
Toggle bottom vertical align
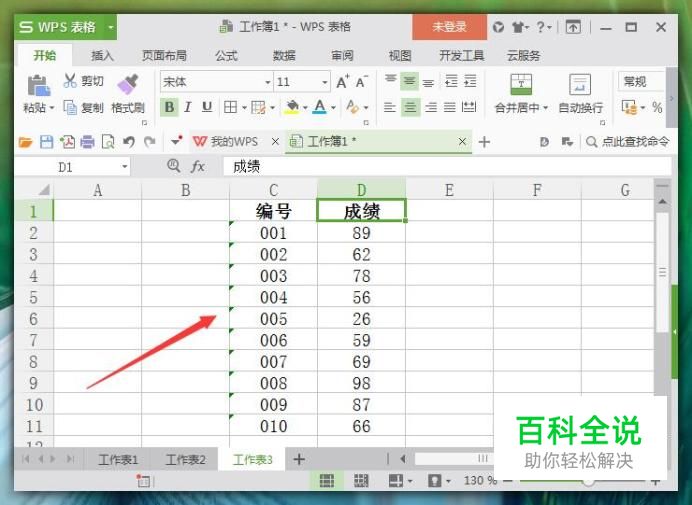[x=428, y=82]
